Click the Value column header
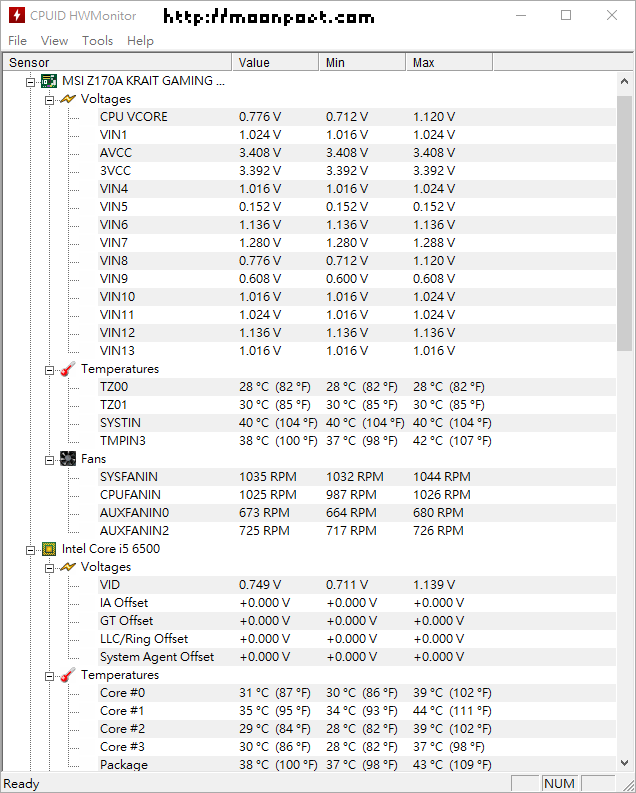 click(275, 62)
